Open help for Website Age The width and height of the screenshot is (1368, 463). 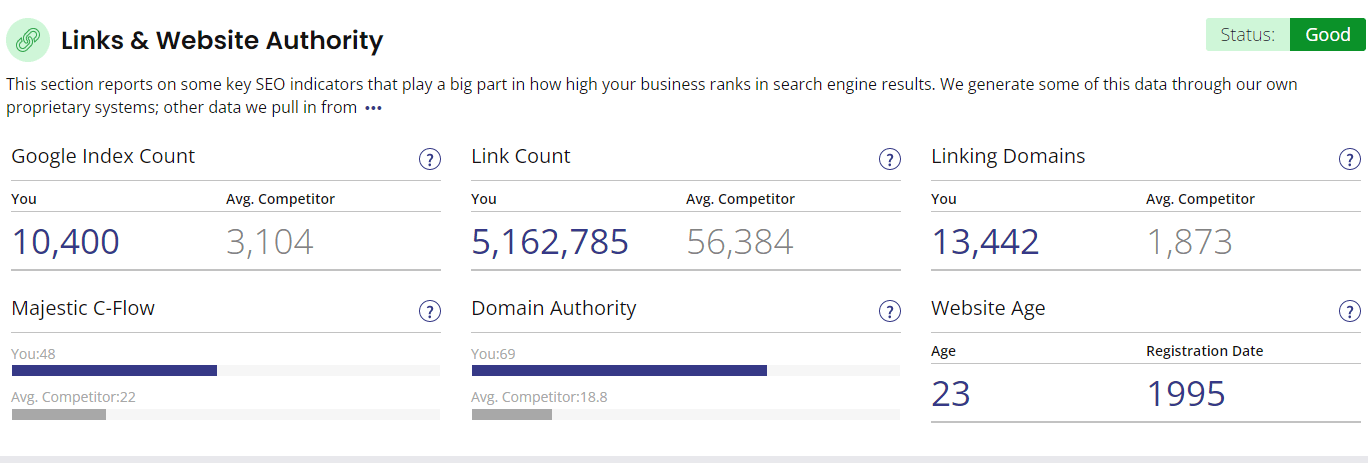coord(1349,312)
